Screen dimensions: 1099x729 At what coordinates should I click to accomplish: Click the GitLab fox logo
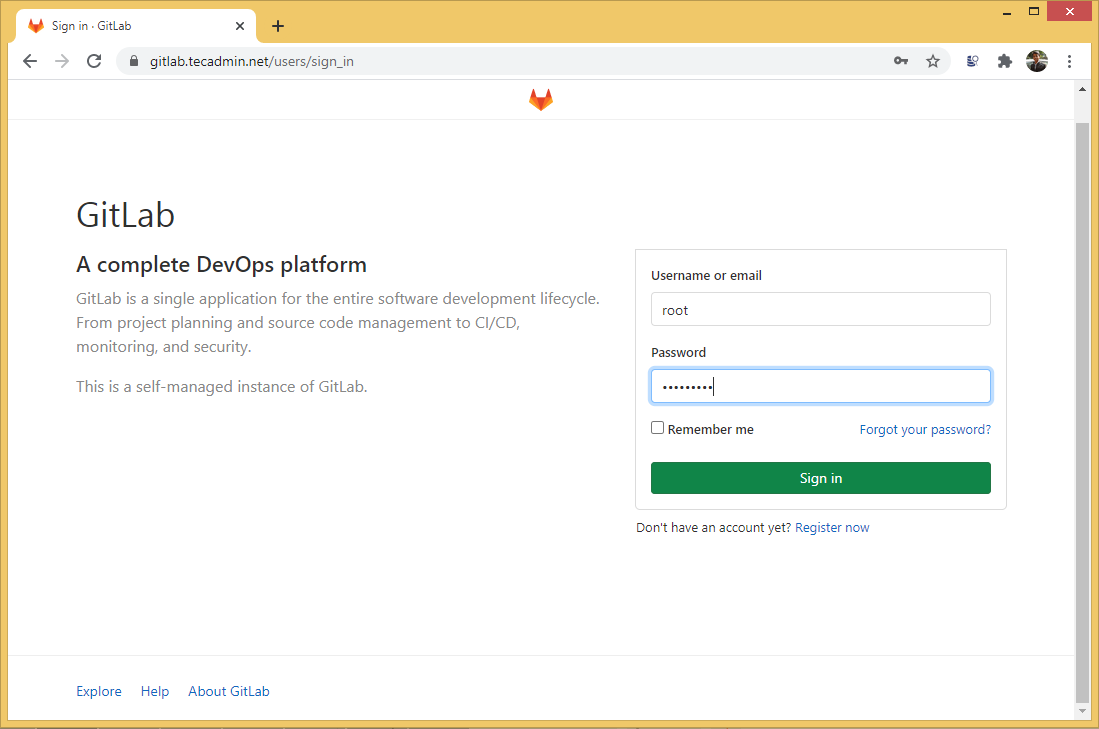click(x=540, y=99)
